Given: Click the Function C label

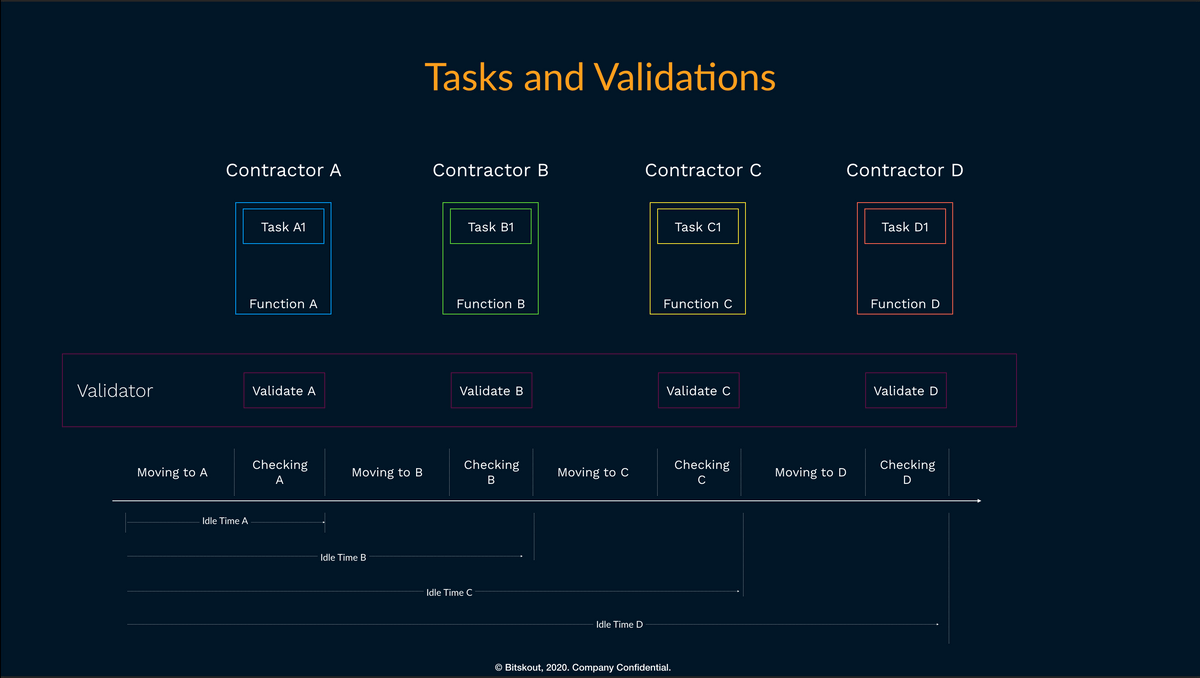Looking at the screenshot, I should pos(697,304).
